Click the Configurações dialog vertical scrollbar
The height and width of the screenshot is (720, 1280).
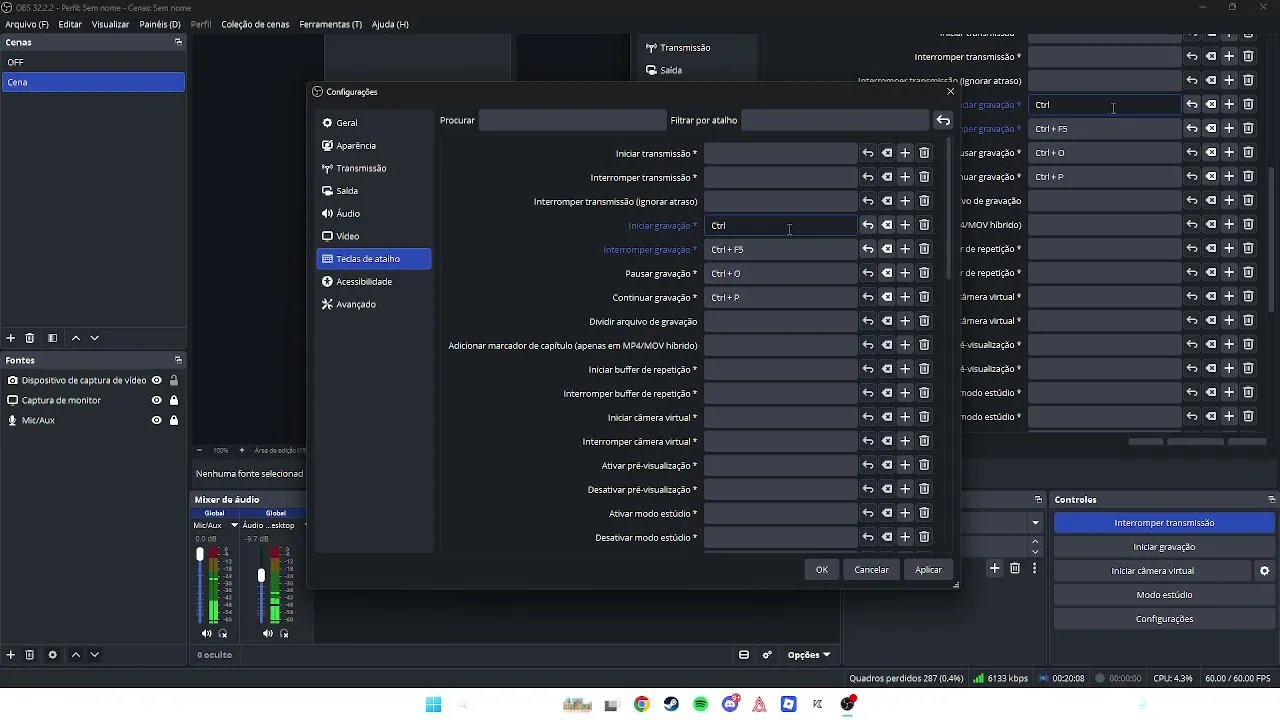point(947,207)
